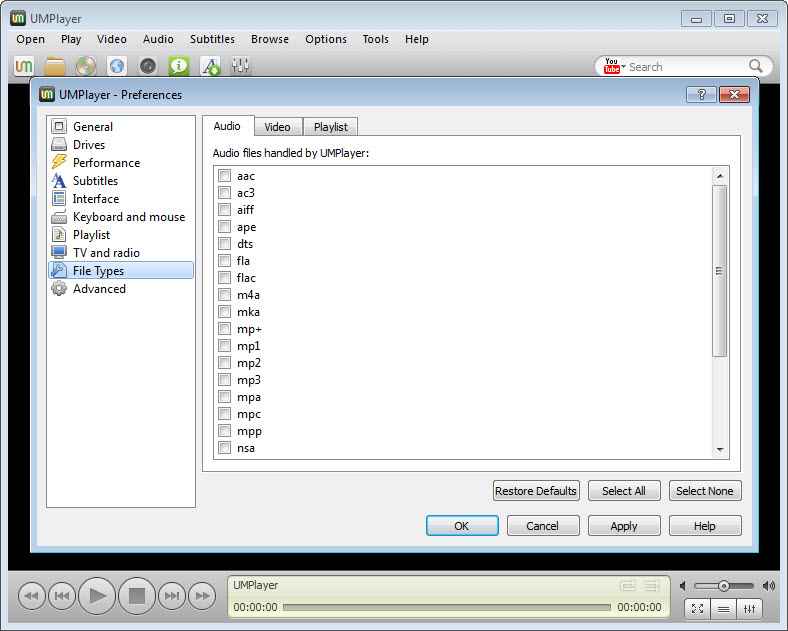This screenshot has width=788, height=631.
Task: Open playlist icon in player controls
Action: 724,609
